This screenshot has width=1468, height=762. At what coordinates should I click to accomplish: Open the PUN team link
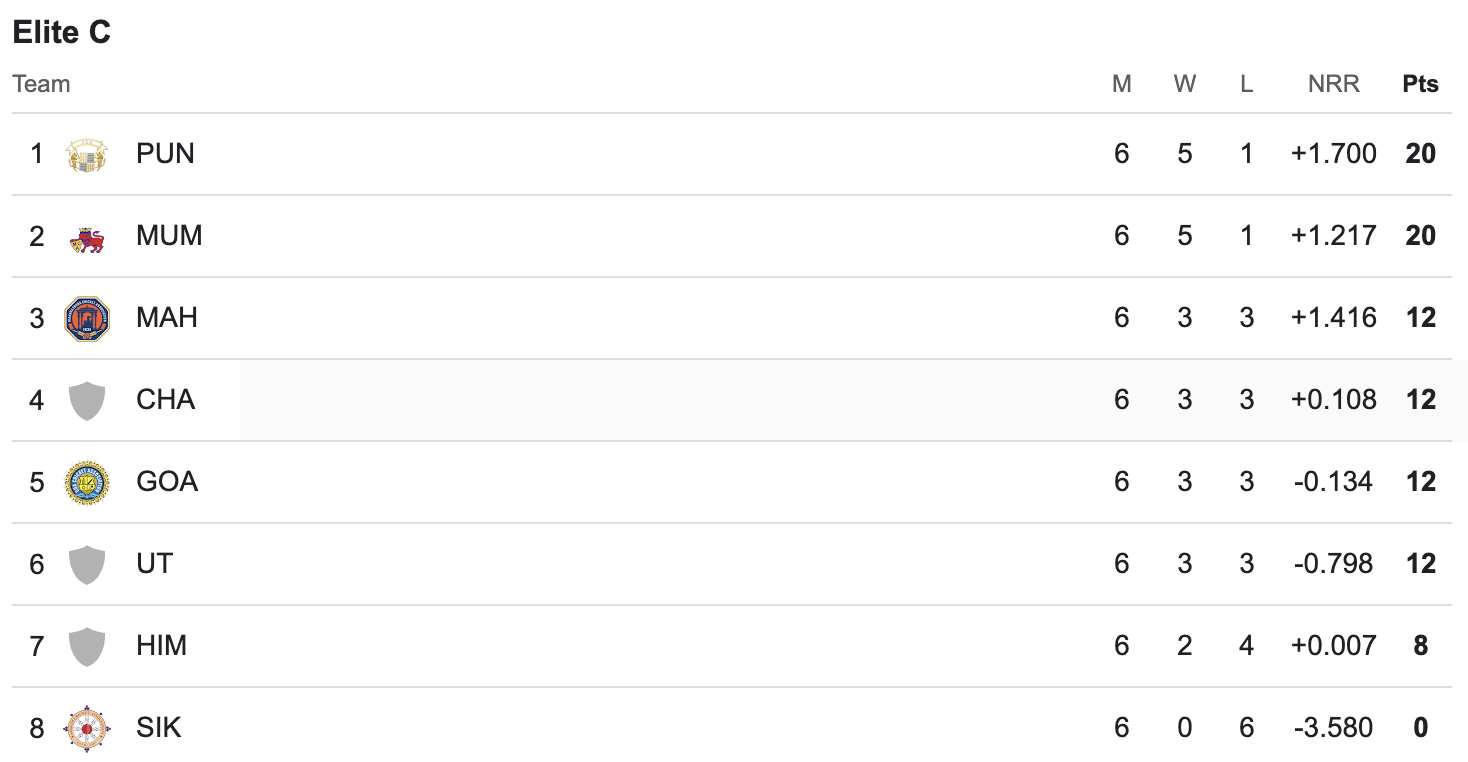(165, 154)
